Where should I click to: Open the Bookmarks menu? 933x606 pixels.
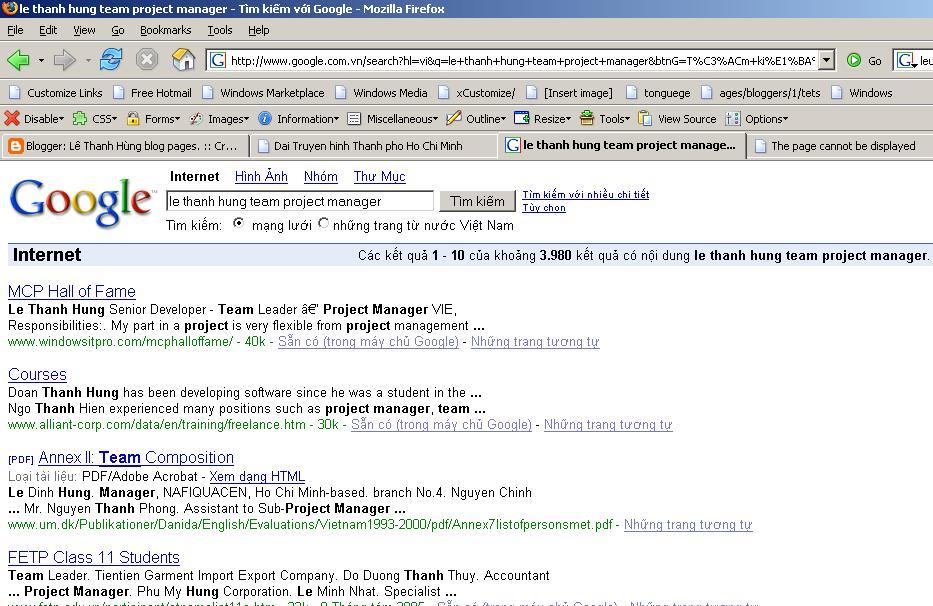click(165, 30)
